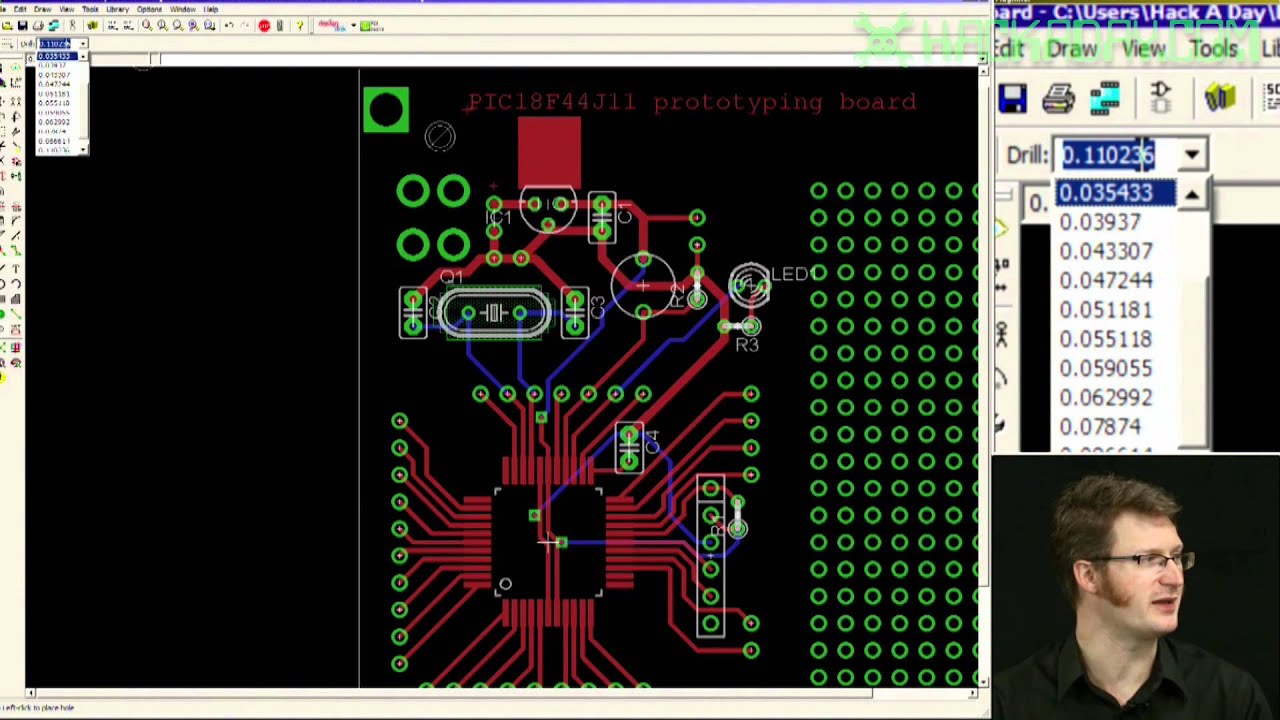Click Print icon in main EAGLE toolbar
Screen dimensions: 1280x720
(x=38, y=25)
